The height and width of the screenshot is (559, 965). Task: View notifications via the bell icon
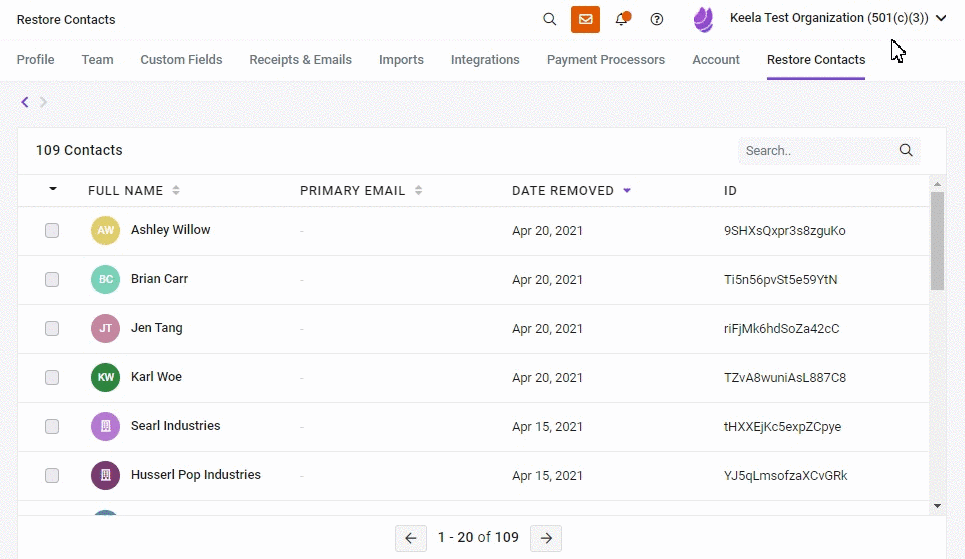click(x=622, y=19)
